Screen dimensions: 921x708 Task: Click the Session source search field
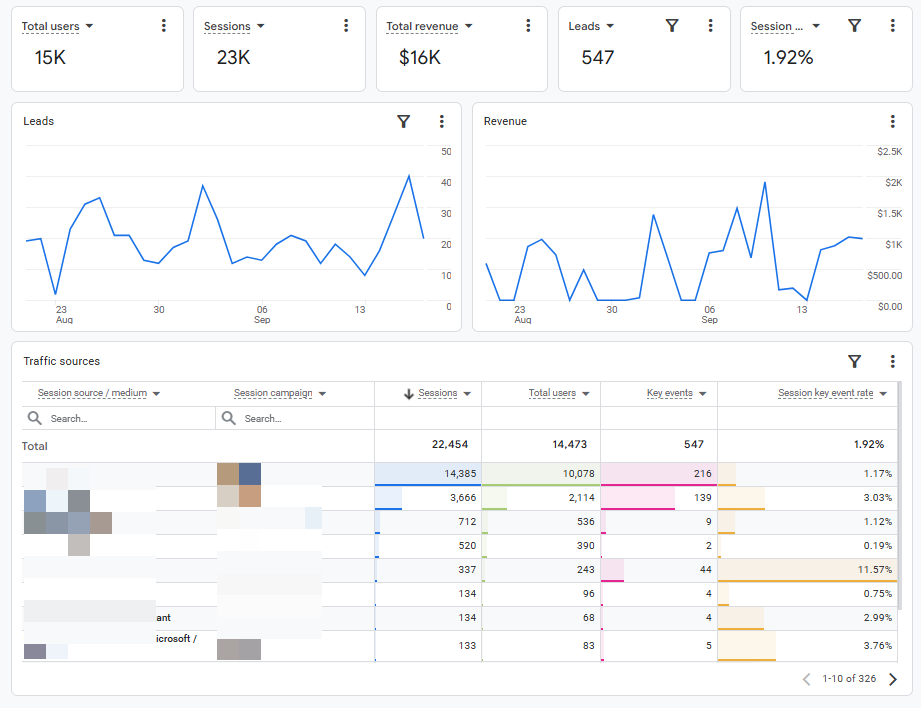[119, 418]
